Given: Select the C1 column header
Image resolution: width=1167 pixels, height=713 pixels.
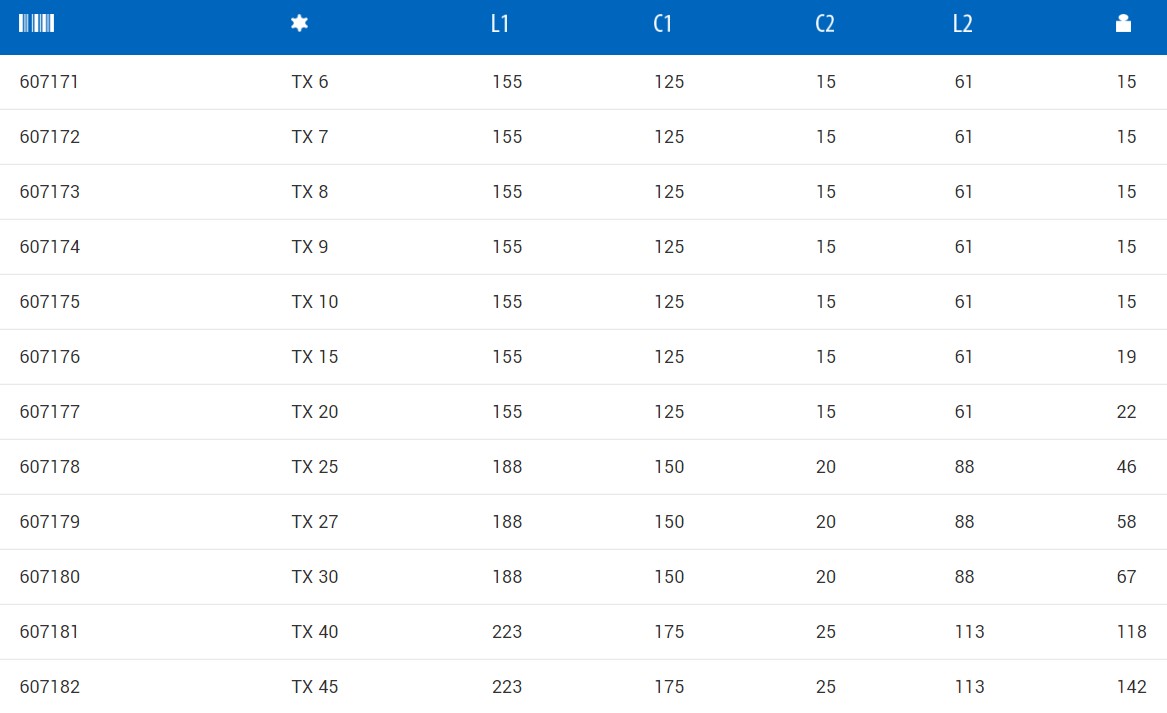Looking at the screenshot, I should [662, 24].
